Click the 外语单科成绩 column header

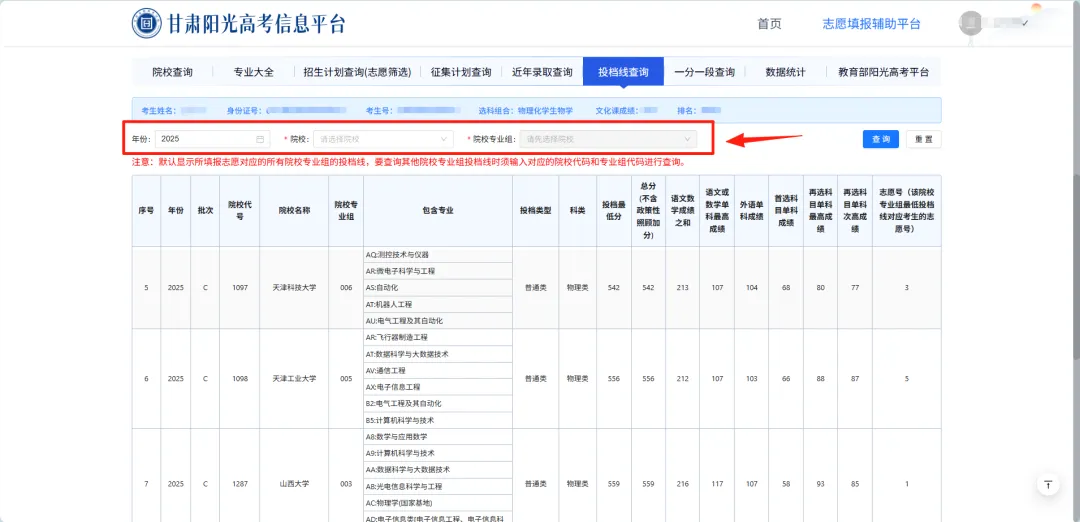coord(751,211)
